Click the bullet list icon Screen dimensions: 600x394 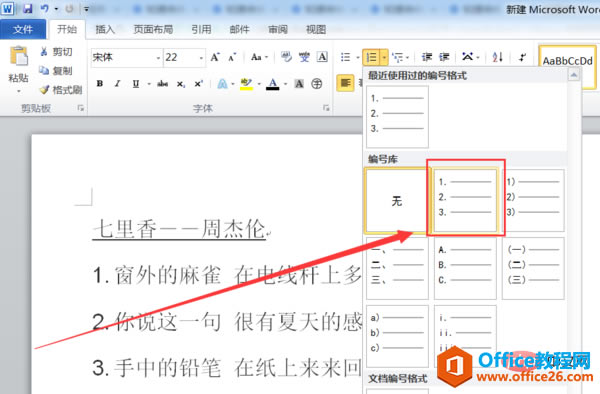click(x=346, y=57)
